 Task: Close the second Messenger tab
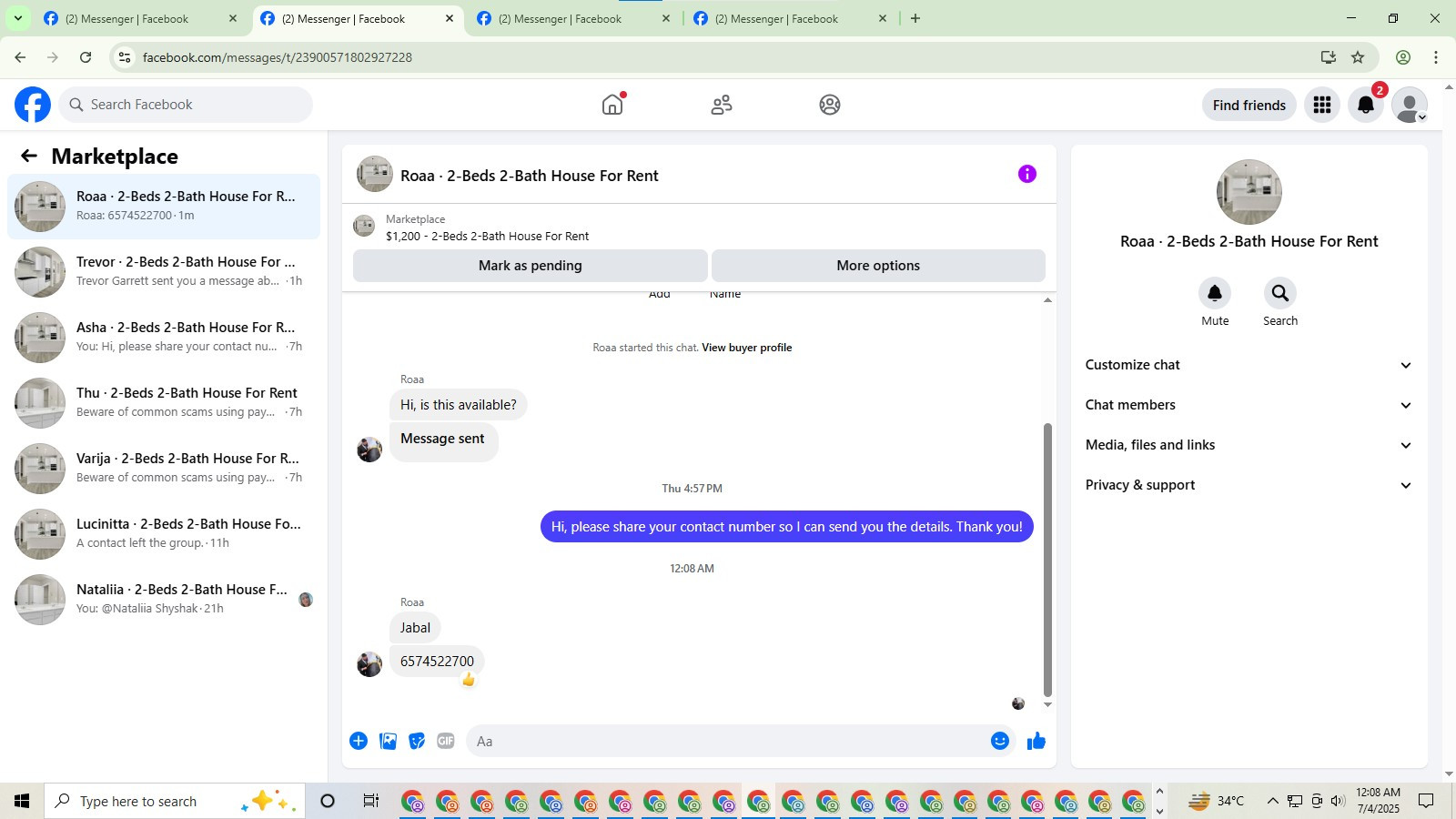(x=450, y=18)
